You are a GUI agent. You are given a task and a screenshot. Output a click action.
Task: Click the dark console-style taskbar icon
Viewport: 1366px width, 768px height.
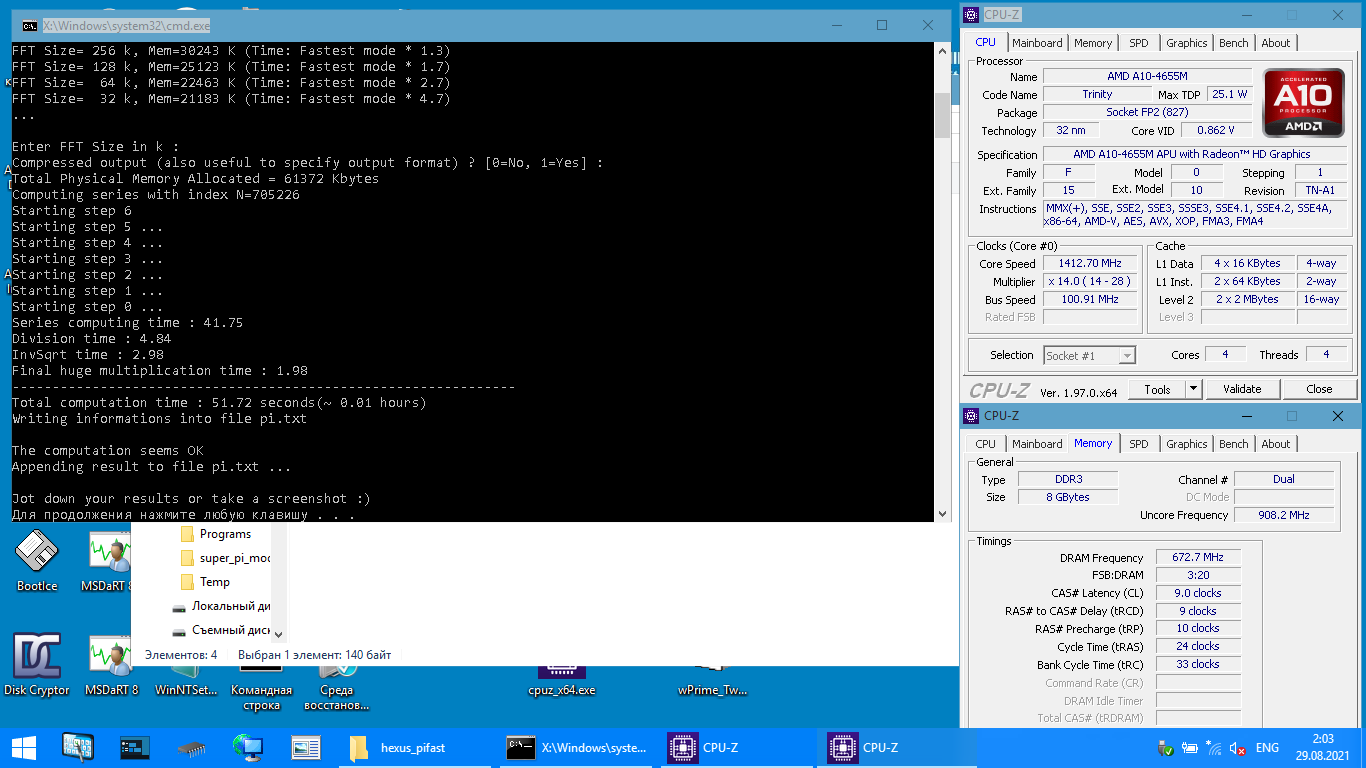[x=135, y=747]
